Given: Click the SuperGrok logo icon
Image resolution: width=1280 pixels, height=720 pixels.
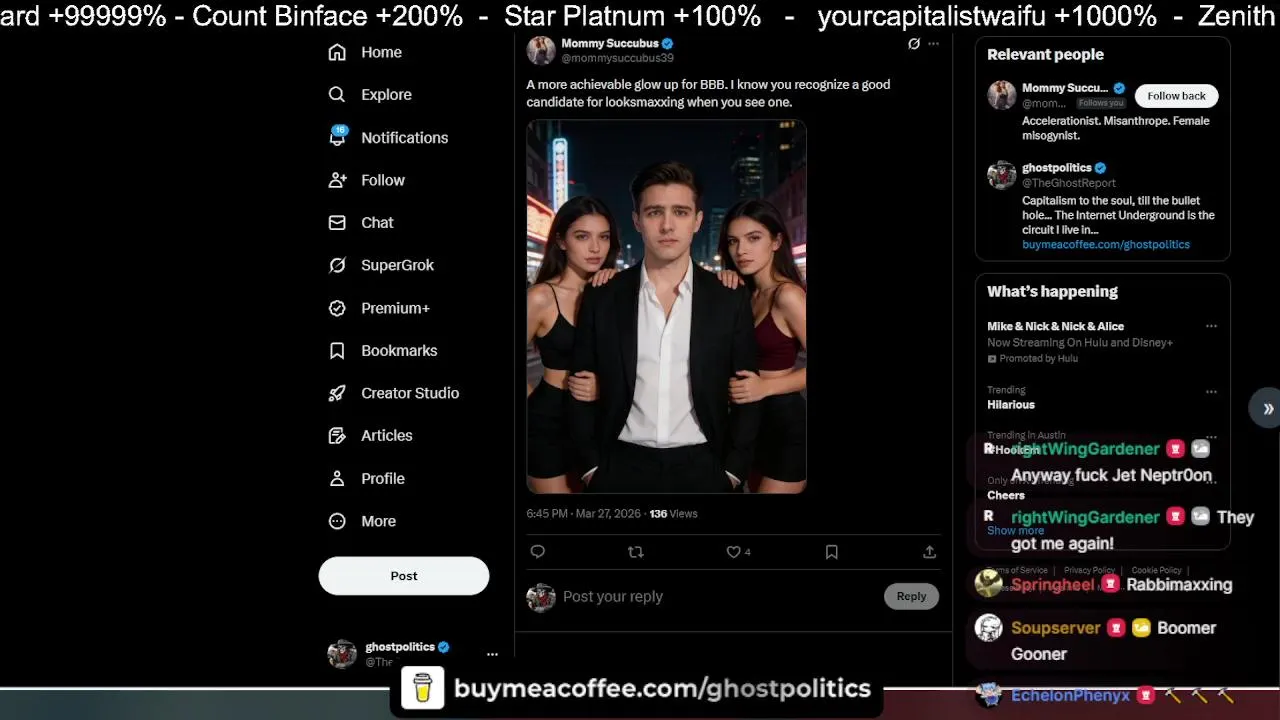Looking at the screenshot, I should 337,265.
